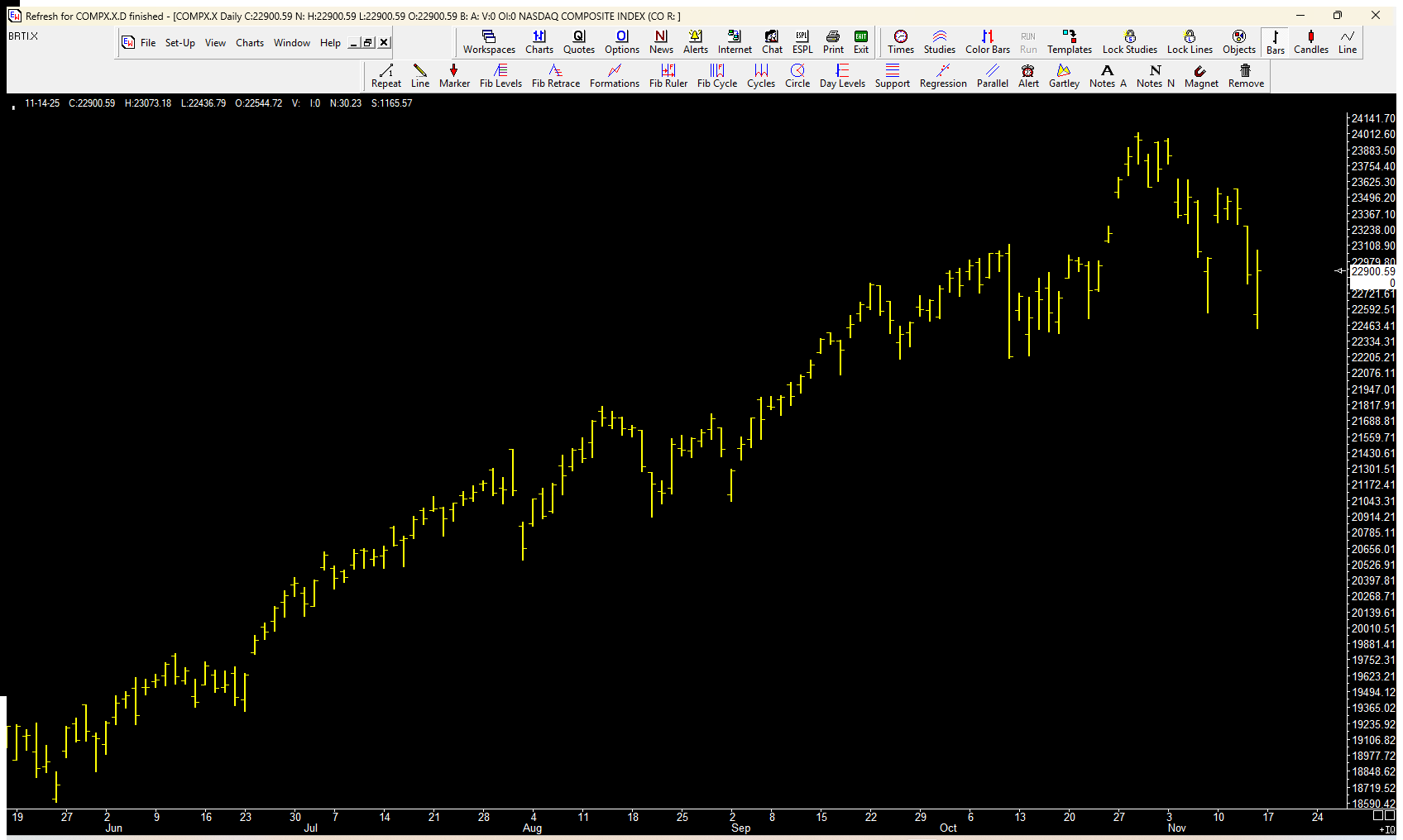Viewport: 1403px width, 840px height.
Task: Switch chart style to Candles
Action: pos(1310,41)
